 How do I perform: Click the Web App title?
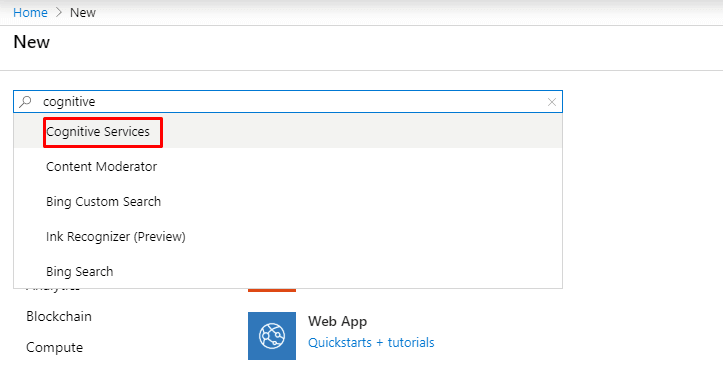click(x=338, y=321)
